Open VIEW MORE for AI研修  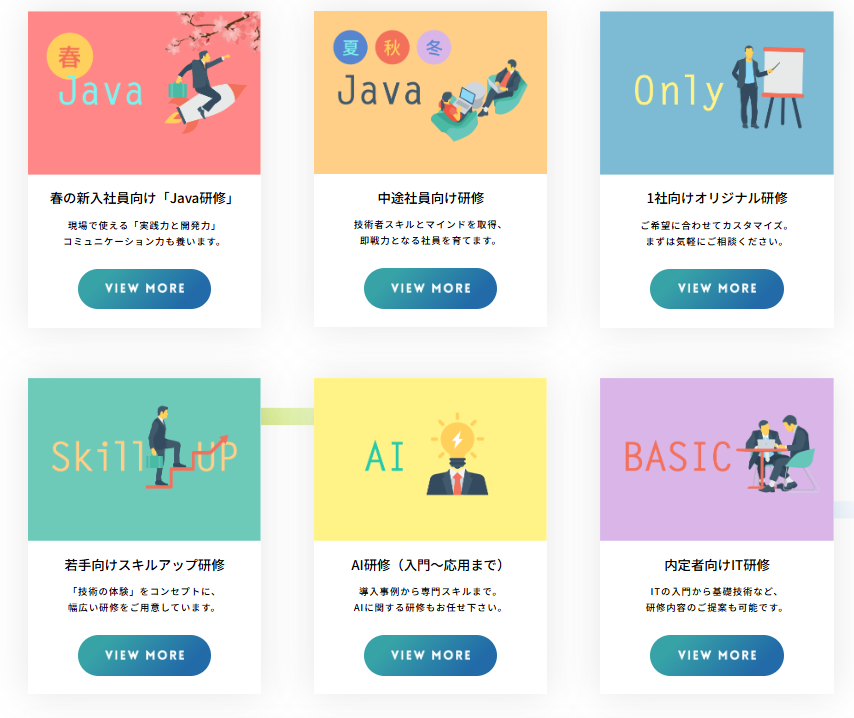430,655
